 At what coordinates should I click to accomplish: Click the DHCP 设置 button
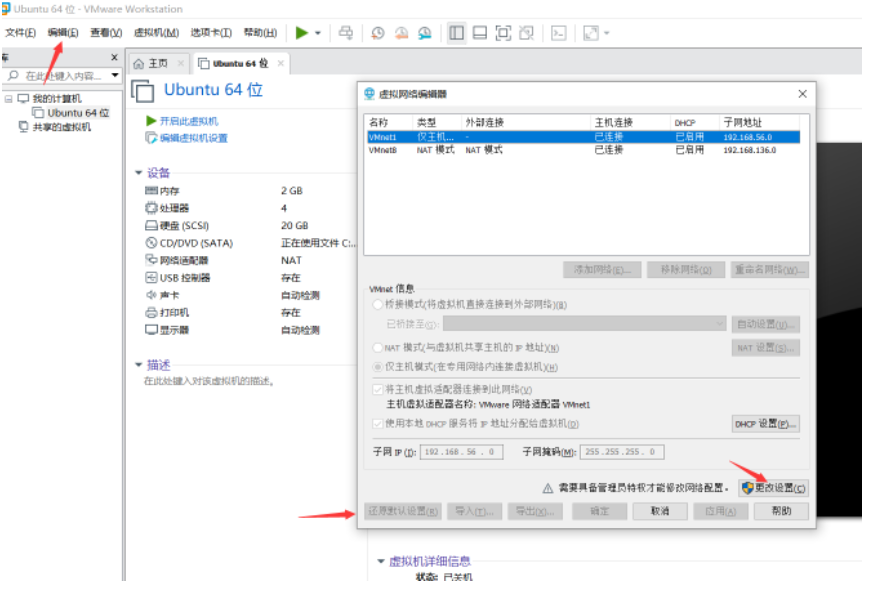pos(765,423)
